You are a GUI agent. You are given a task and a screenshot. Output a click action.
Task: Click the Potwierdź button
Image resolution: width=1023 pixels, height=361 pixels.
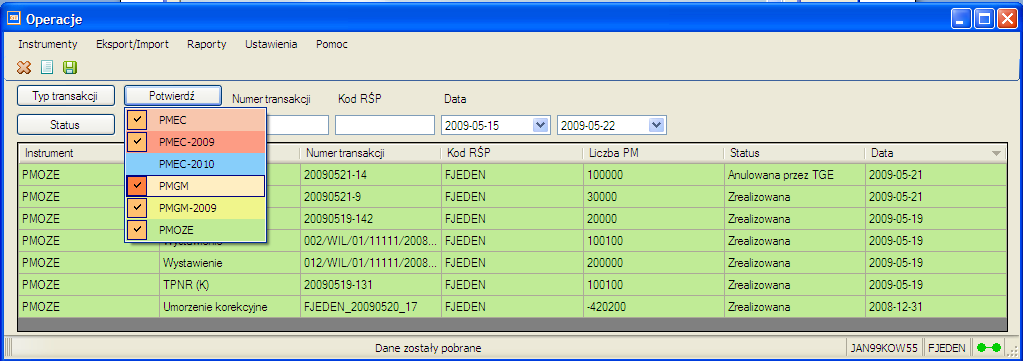click(x=173, y=95)
